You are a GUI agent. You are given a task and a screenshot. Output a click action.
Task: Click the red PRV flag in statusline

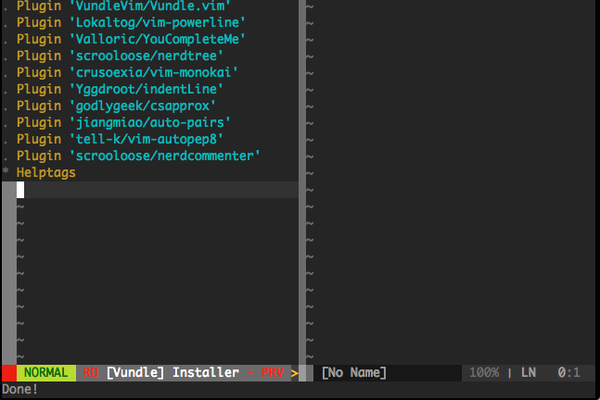[272, 373]
